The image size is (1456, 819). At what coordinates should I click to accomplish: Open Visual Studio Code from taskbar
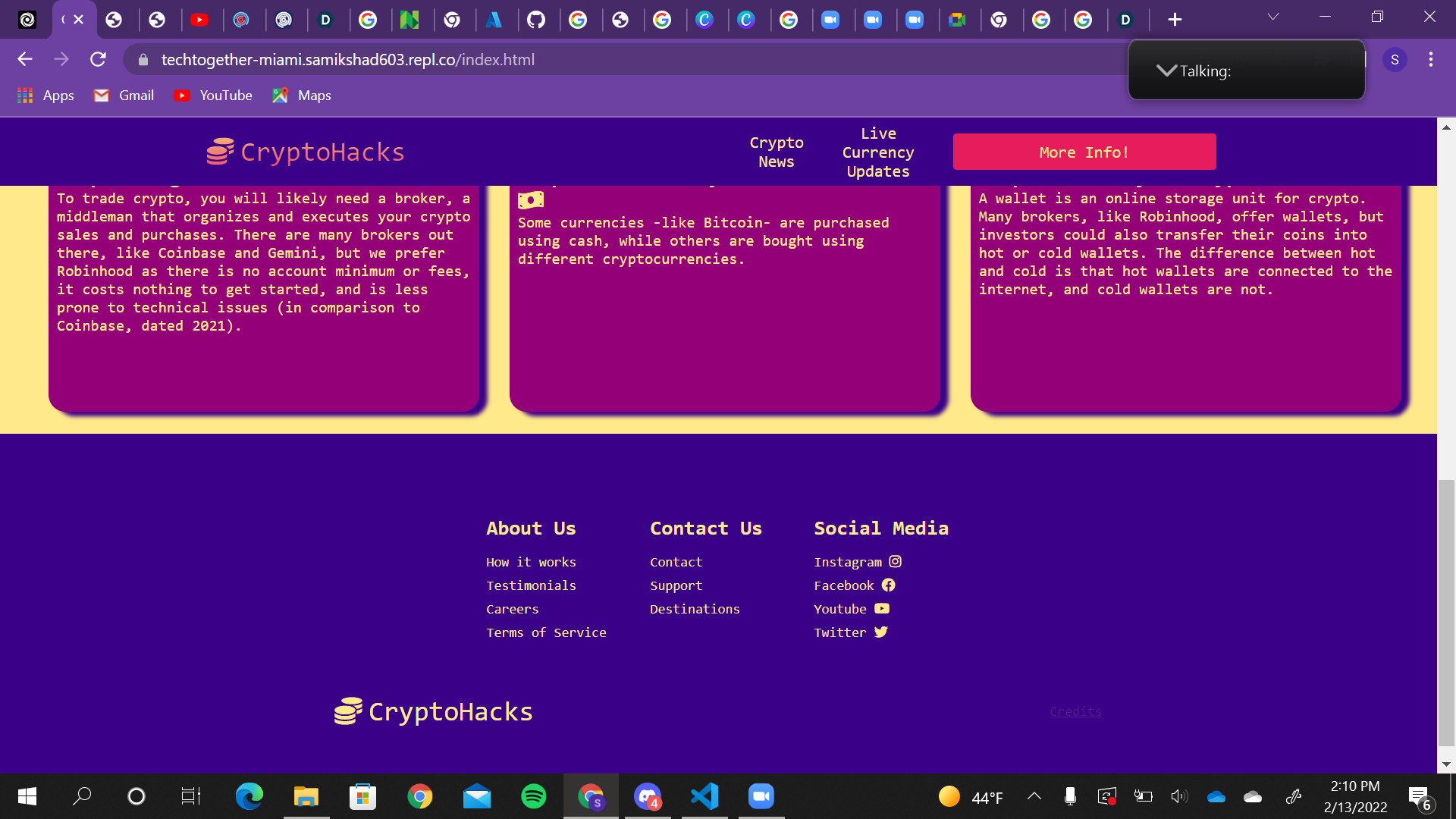(704, 796)
